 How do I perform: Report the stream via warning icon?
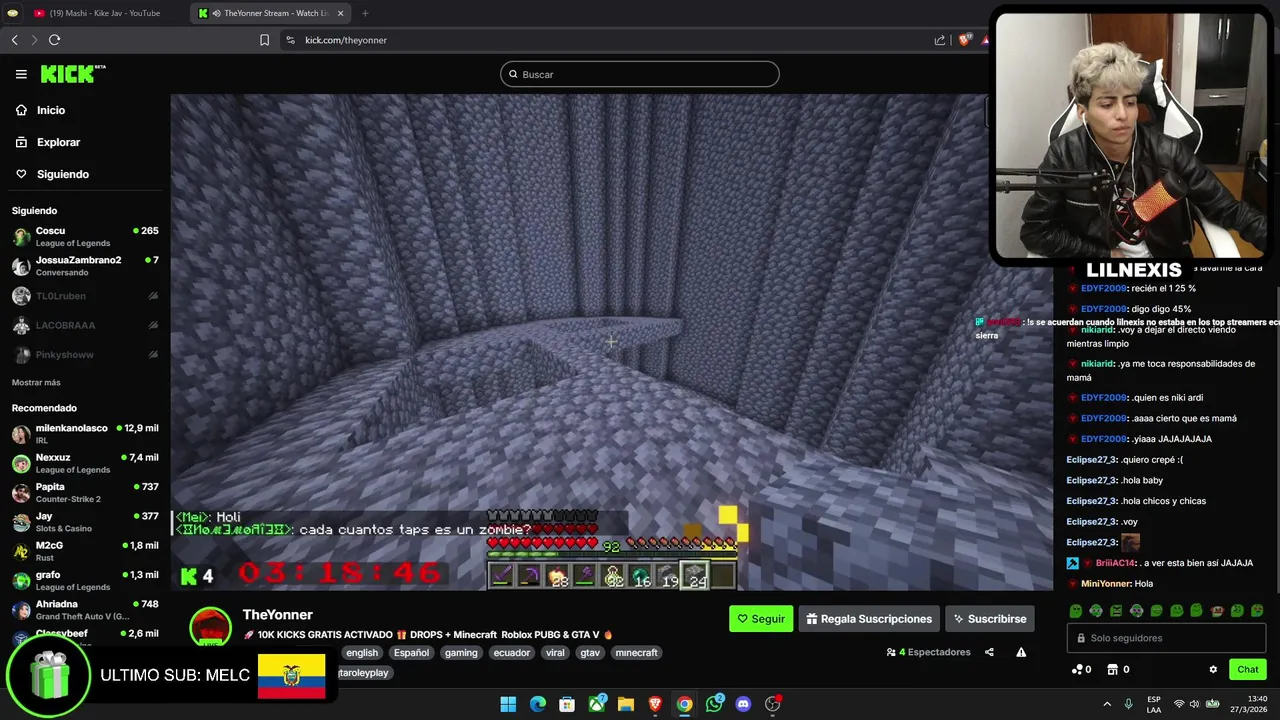click(1021, 652)
